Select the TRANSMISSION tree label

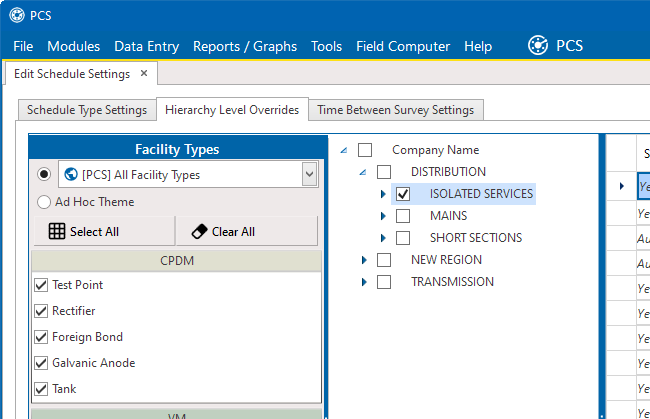[x=452, y=282]
